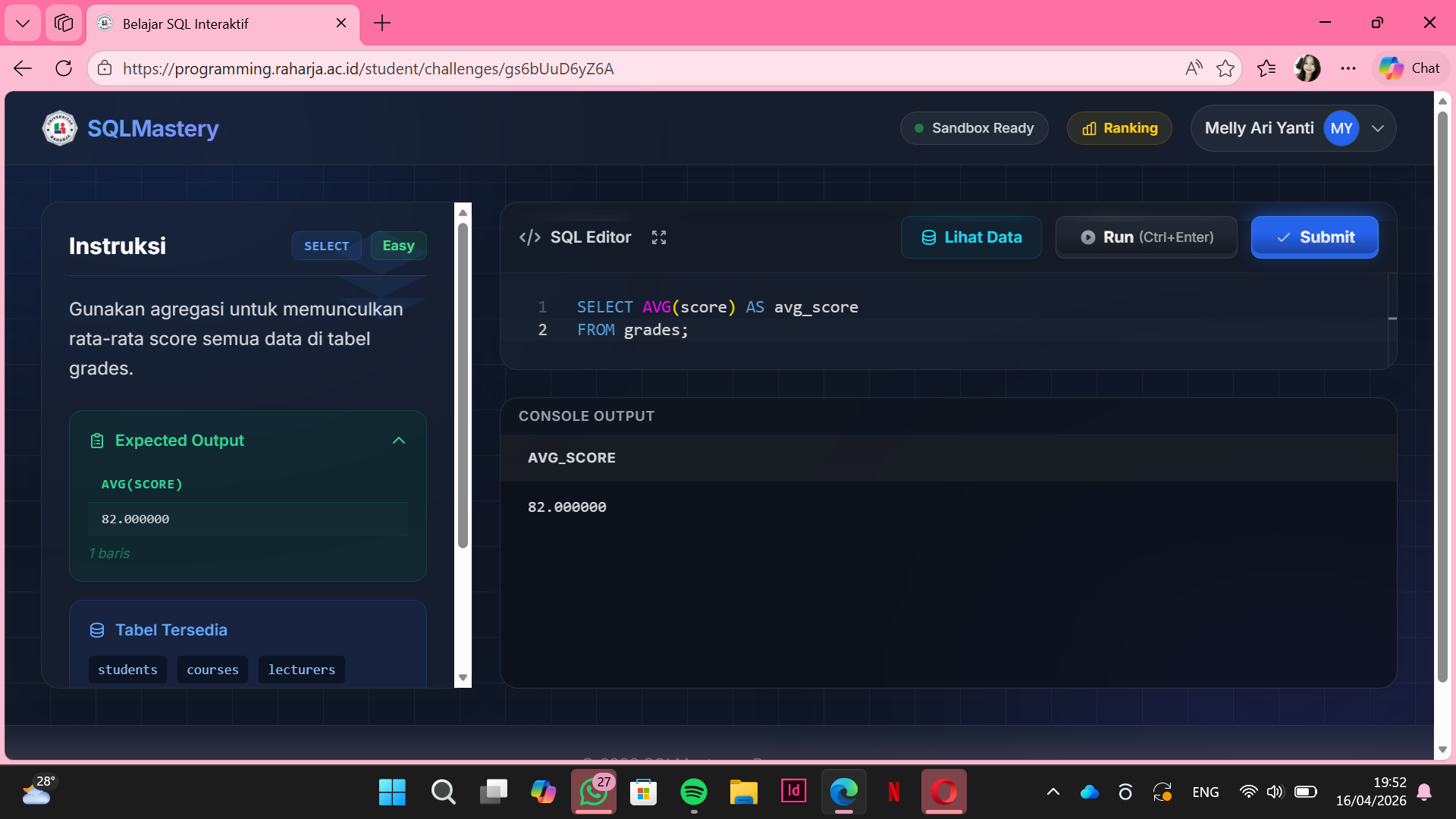Click the SQL Editor fullscreen expand icon

658,237
